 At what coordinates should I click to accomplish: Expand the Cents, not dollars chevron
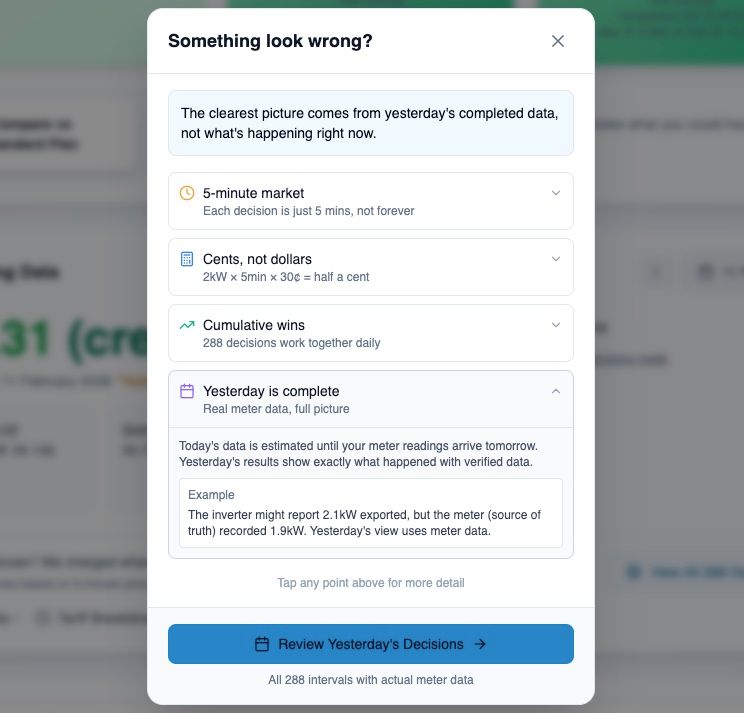pos(556,259)
